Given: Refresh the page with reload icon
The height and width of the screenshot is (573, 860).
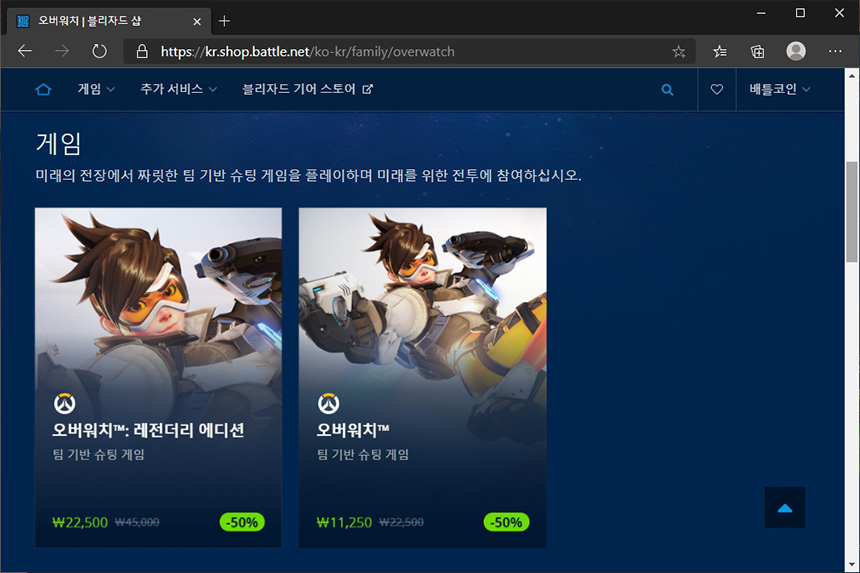Looking at the screenshot, I should coord(99,52).
